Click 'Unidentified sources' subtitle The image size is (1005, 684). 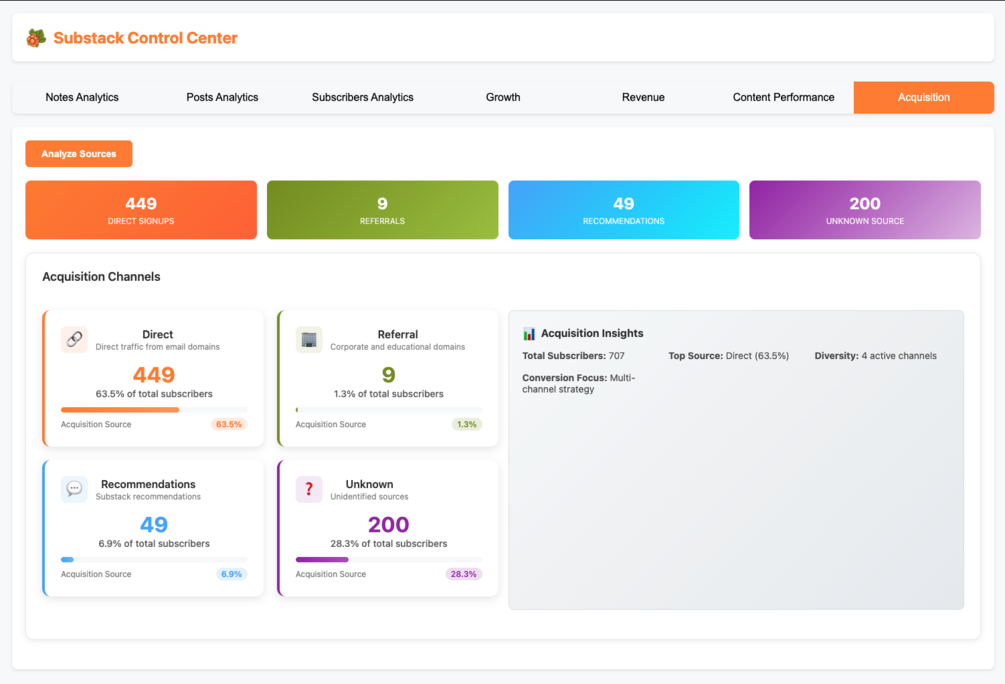pos(369,497)
